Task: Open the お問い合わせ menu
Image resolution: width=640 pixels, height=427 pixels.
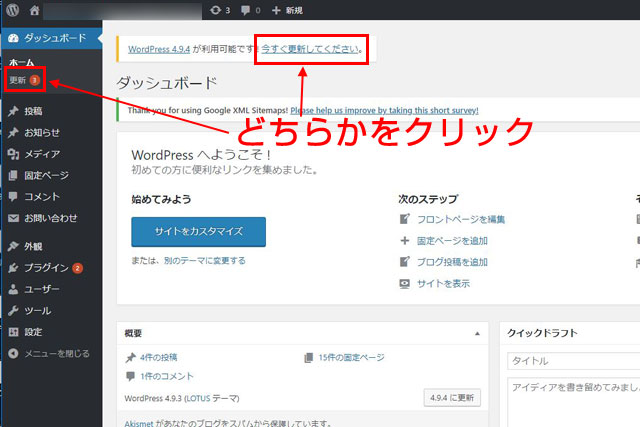Action: pos(52,218)
